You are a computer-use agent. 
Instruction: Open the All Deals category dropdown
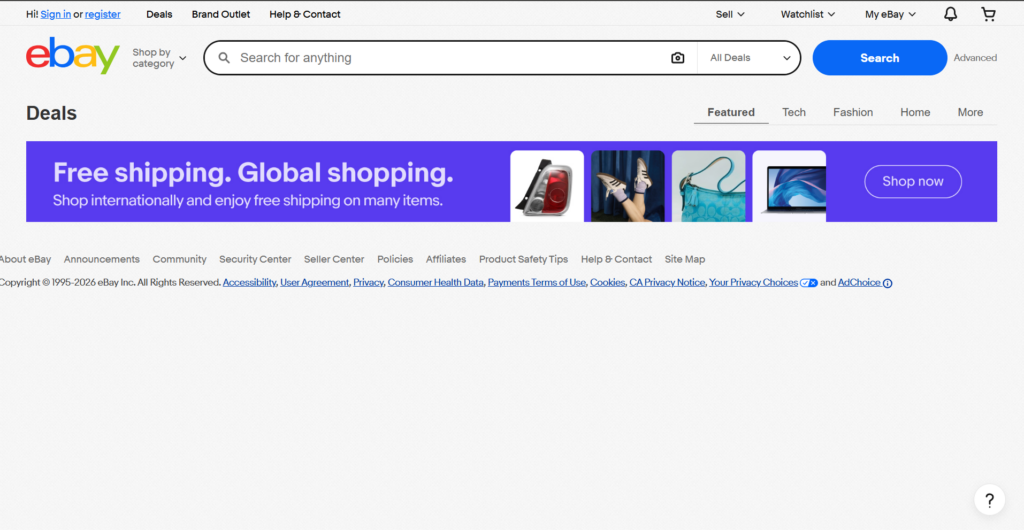[x=750, y=58]
